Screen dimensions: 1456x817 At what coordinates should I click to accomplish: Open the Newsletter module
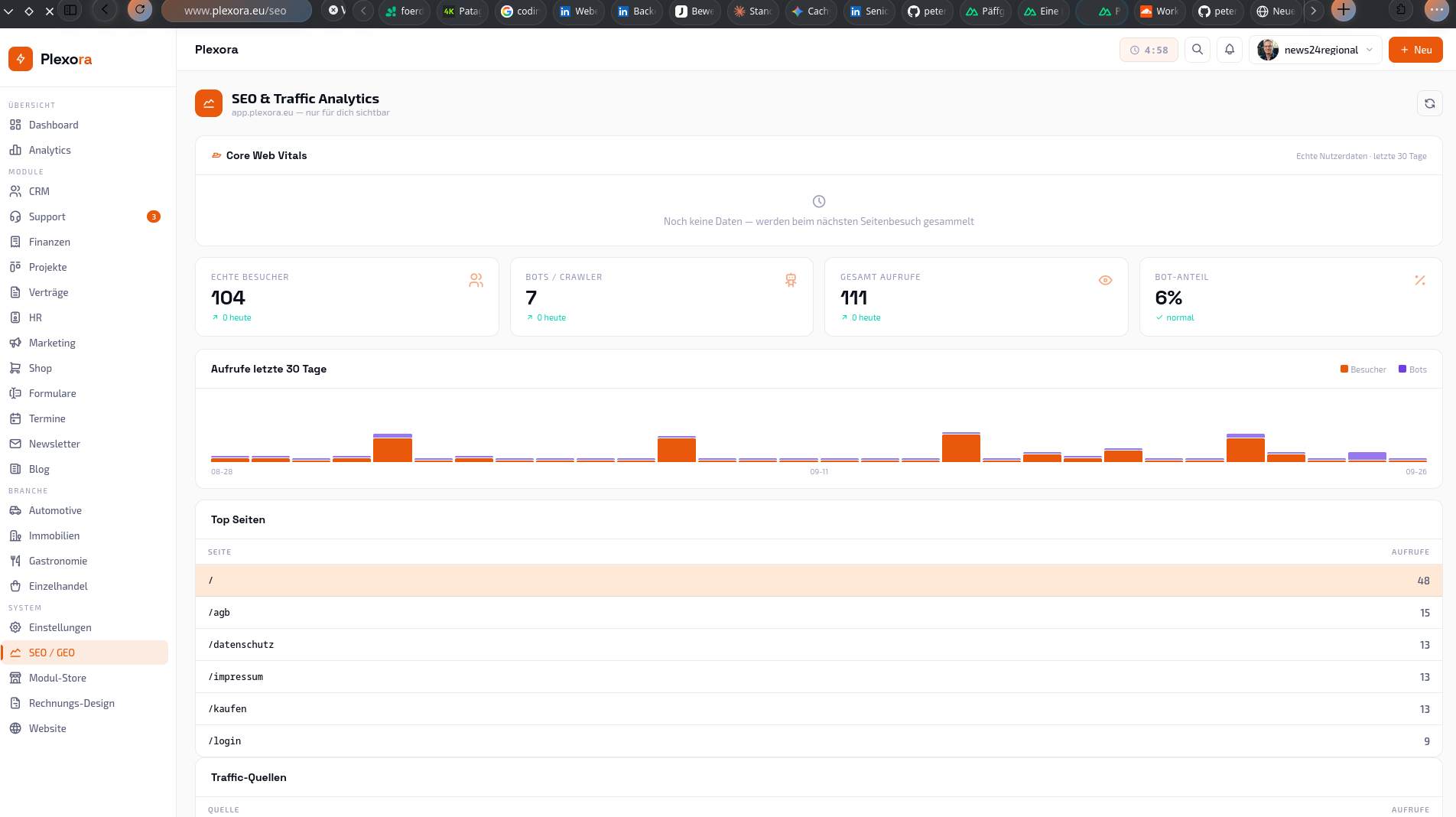(84, 444)
